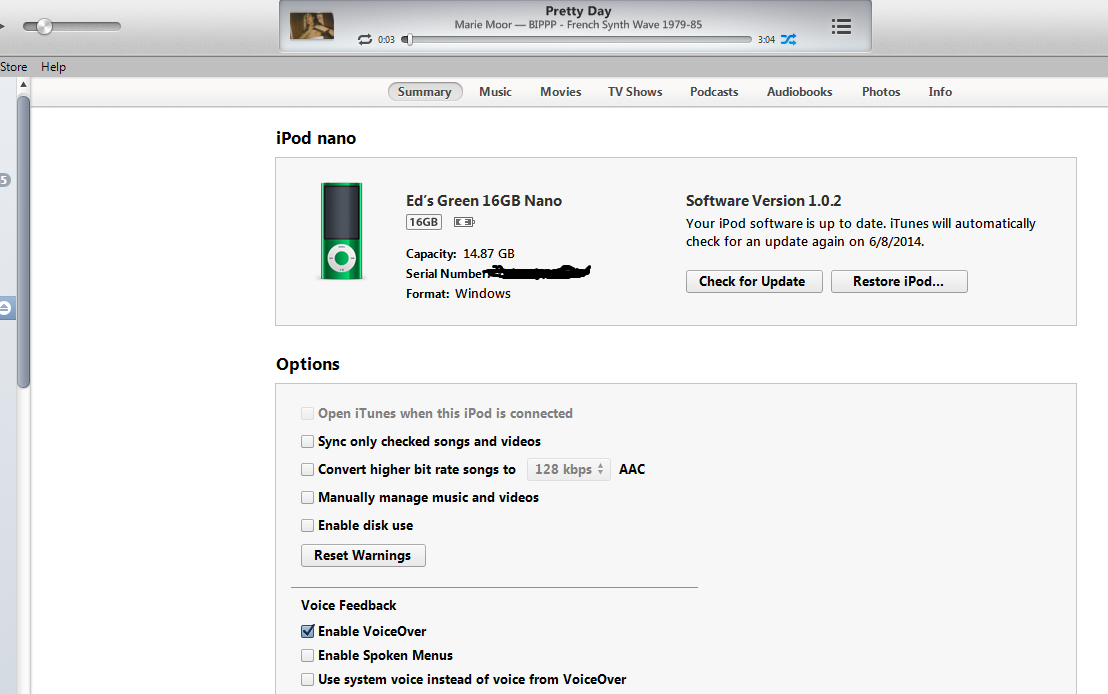Toggle the repeat icon in player
This screenshot has width=1108, height=694.
(365, 40)
